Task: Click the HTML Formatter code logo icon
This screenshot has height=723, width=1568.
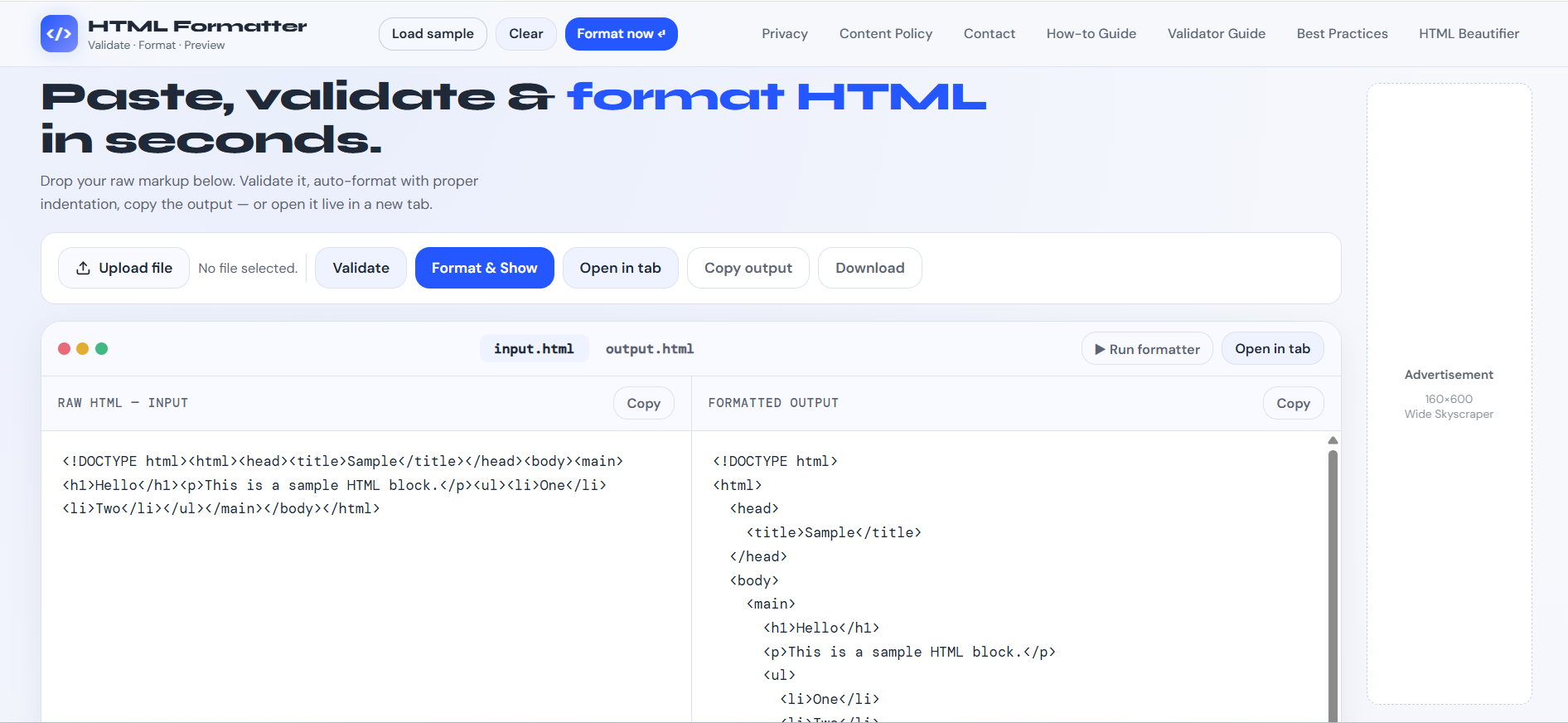Action: [59, 34]
